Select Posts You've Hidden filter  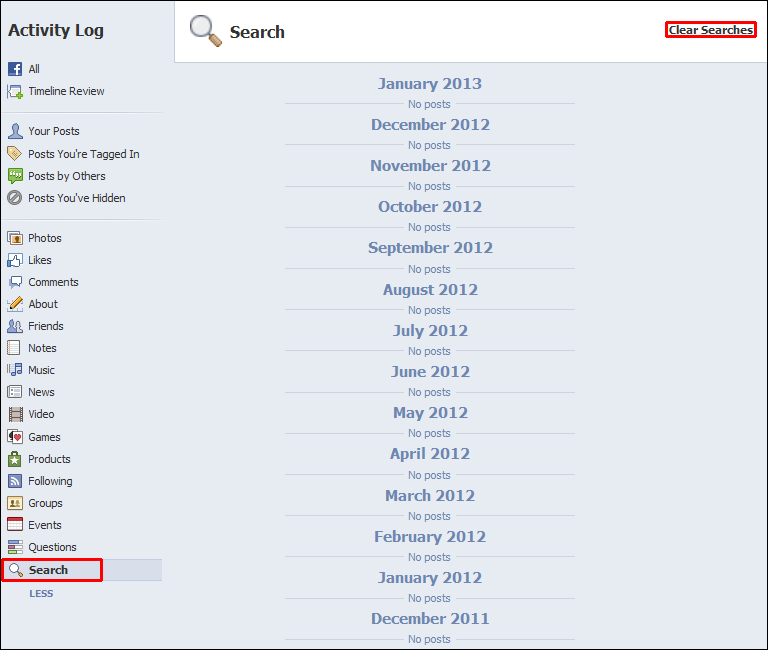coord(77,198)
